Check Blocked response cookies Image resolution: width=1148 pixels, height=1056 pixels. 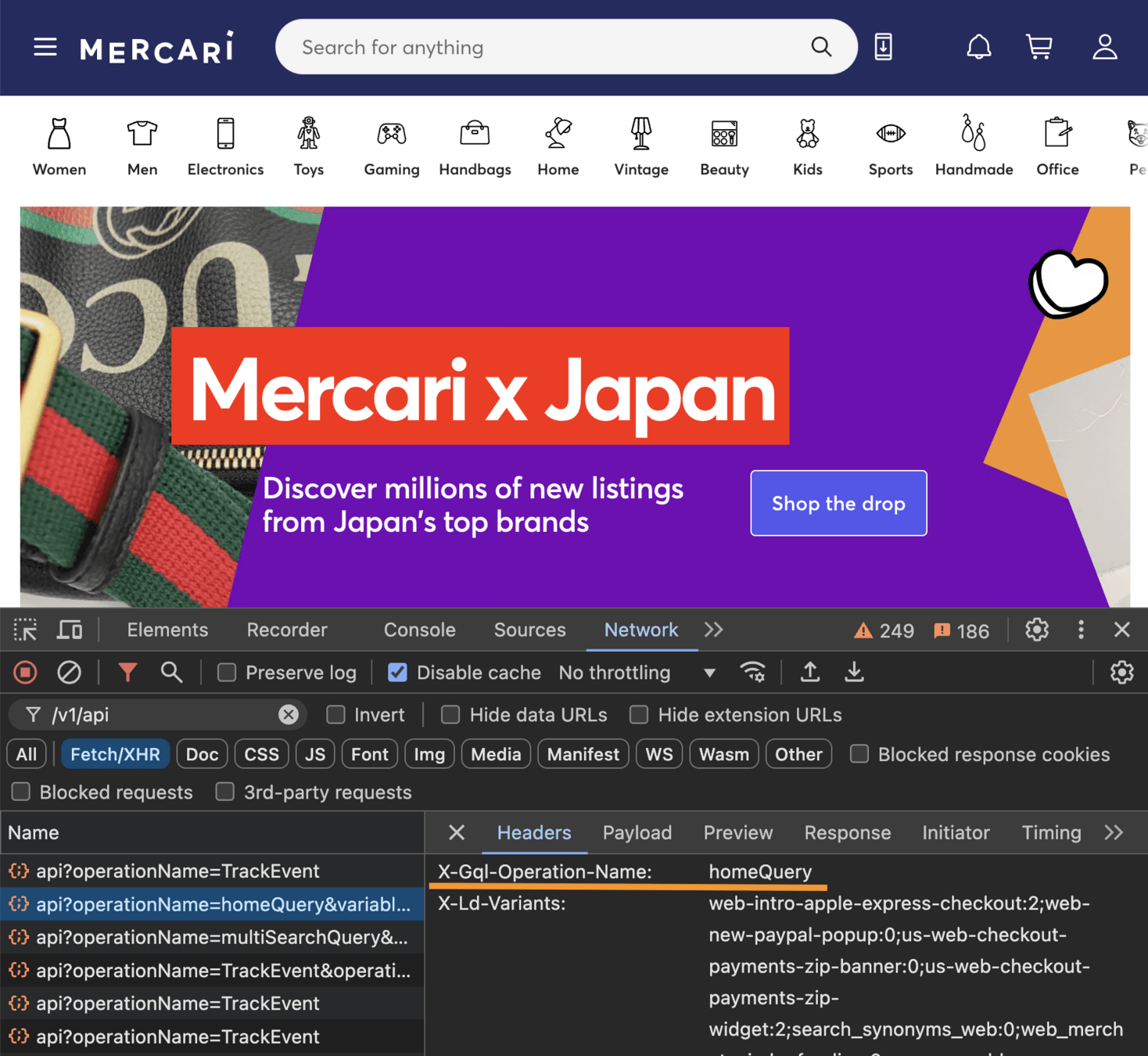tap(859, 754)
